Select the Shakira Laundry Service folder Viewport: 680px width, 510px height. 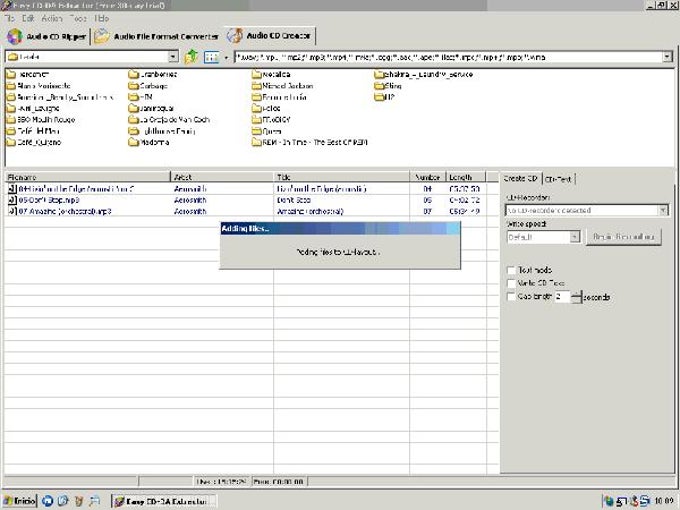[424, 75]
